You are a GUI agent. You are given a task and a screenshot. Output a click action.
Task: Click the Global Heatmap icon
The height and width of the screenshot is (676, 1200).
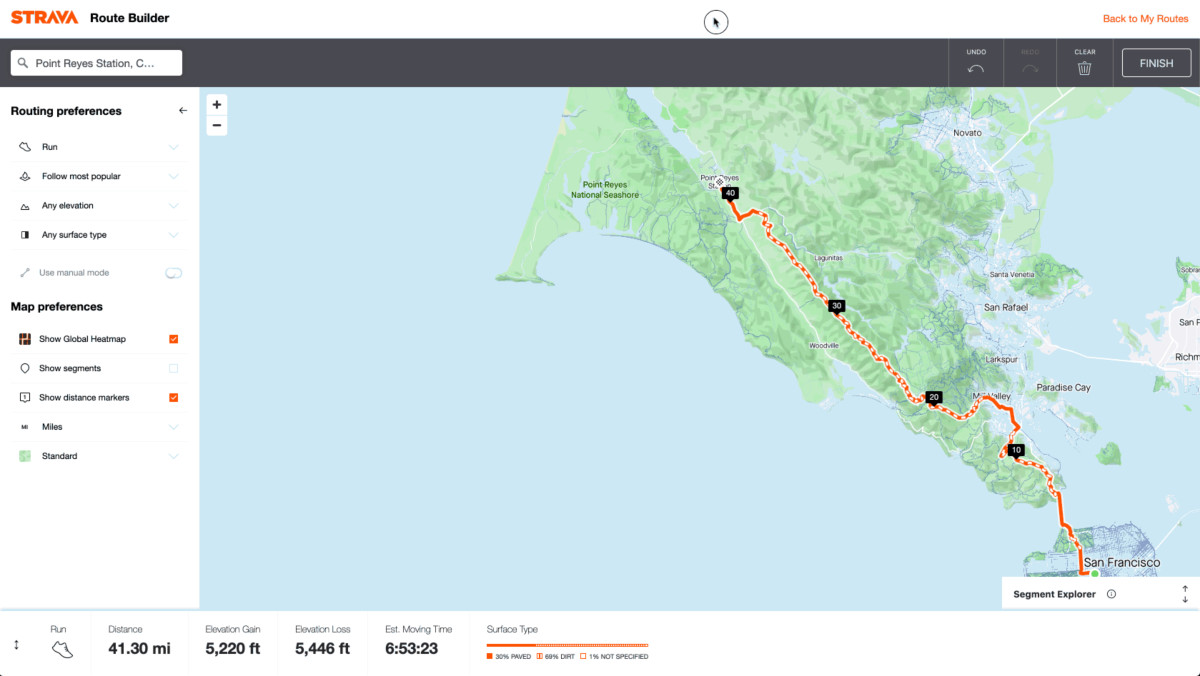(25, 339)
